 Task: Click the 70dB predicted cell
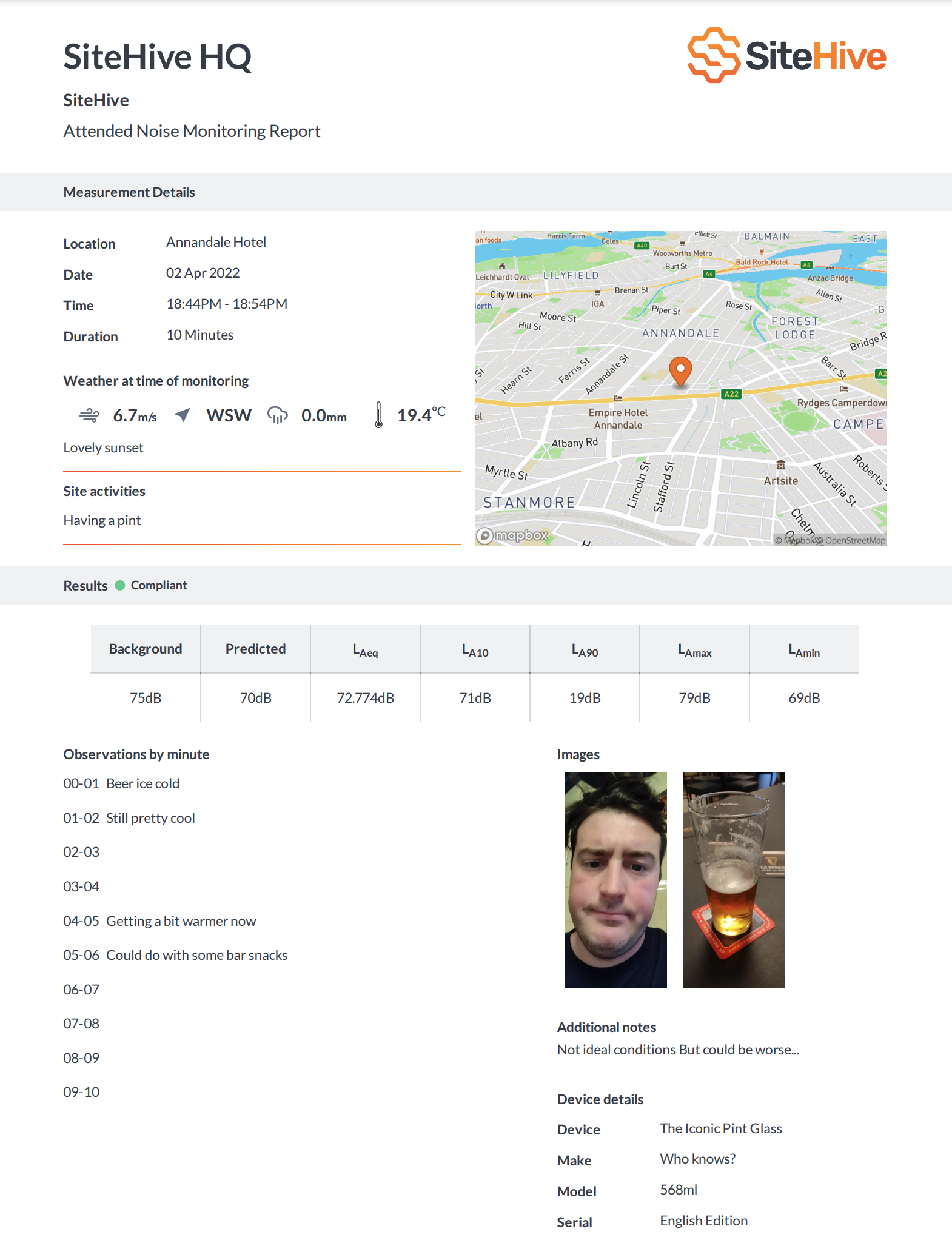click(x=256, y=698)
